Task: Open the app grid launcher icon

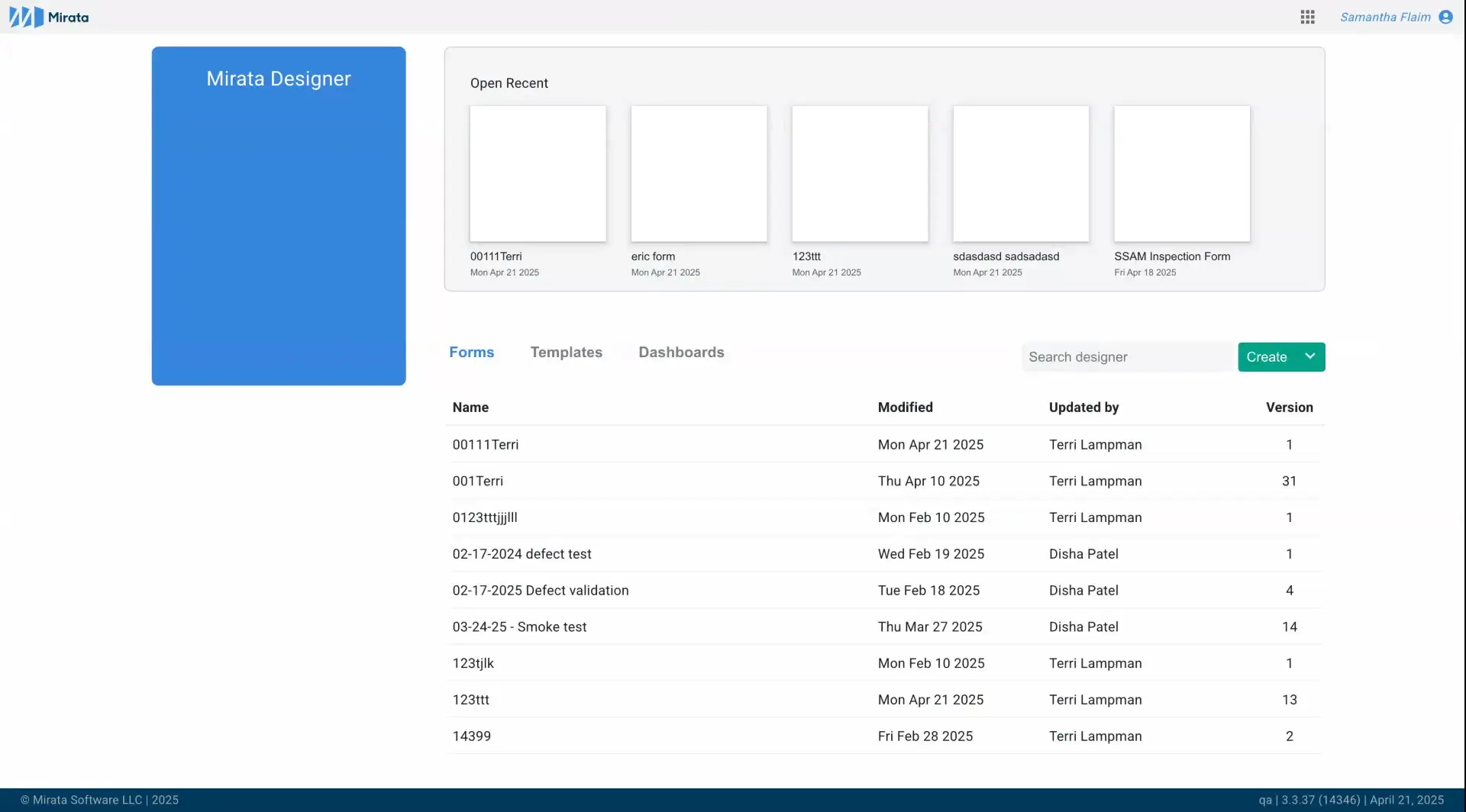Action: click(1307, 16)
